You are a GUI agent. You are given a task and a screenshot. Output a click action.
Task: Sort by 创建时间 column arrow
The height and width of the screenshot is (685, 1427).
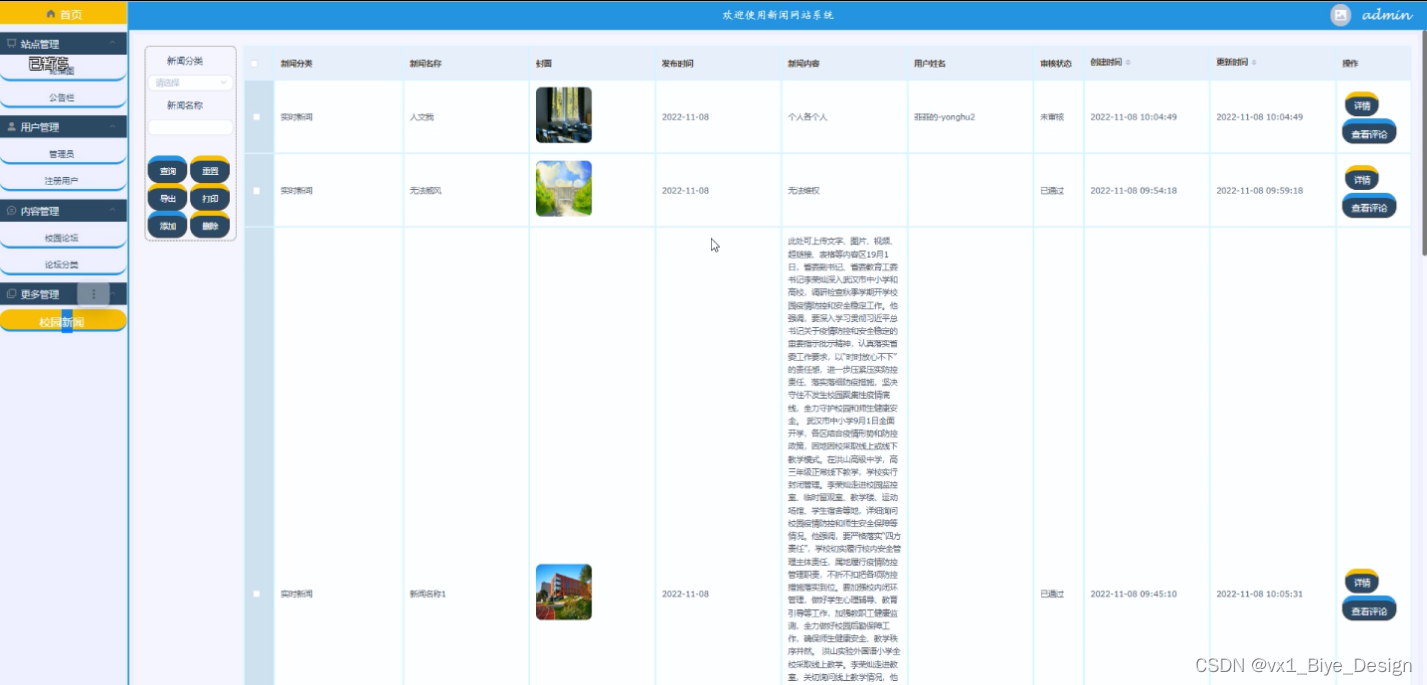(x=1129, y=63)
